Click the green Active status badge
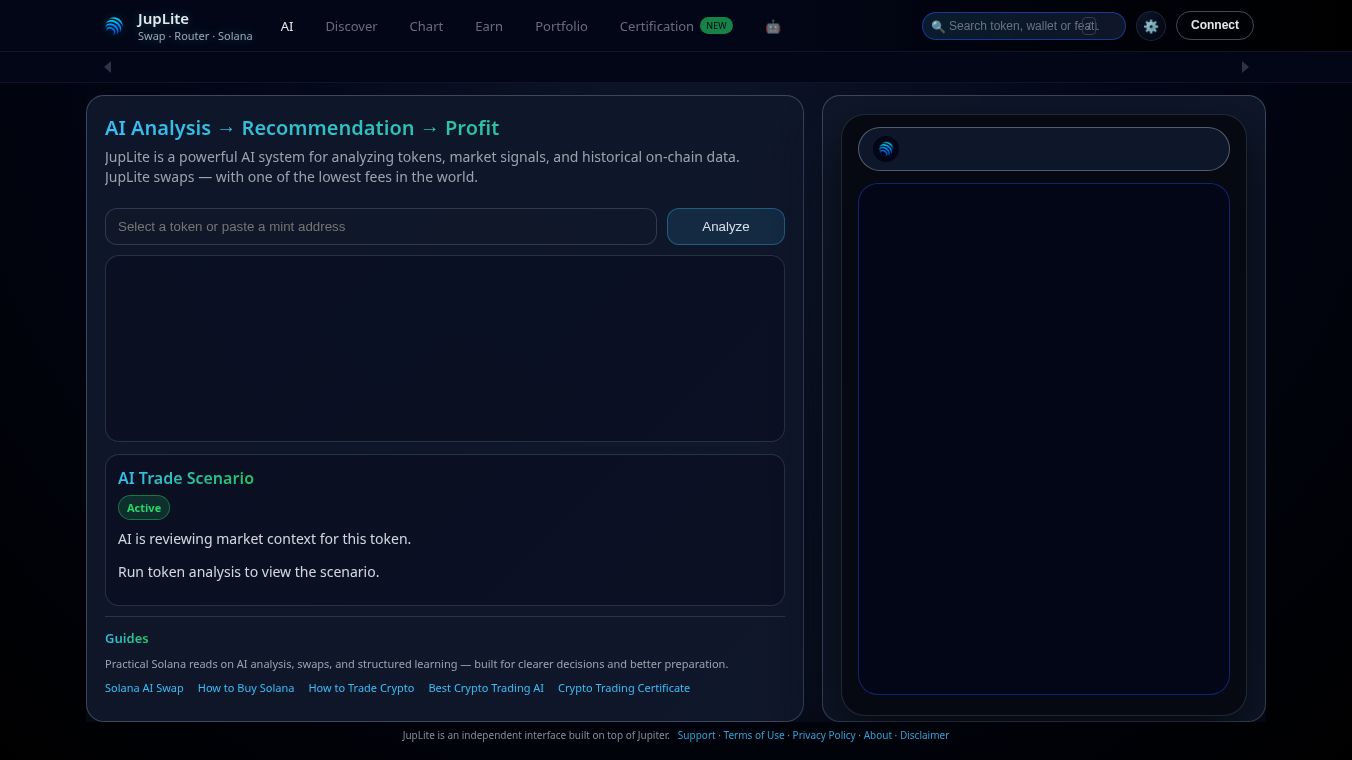The height and width of the screenshot is (760, 1352). [144, 508]
